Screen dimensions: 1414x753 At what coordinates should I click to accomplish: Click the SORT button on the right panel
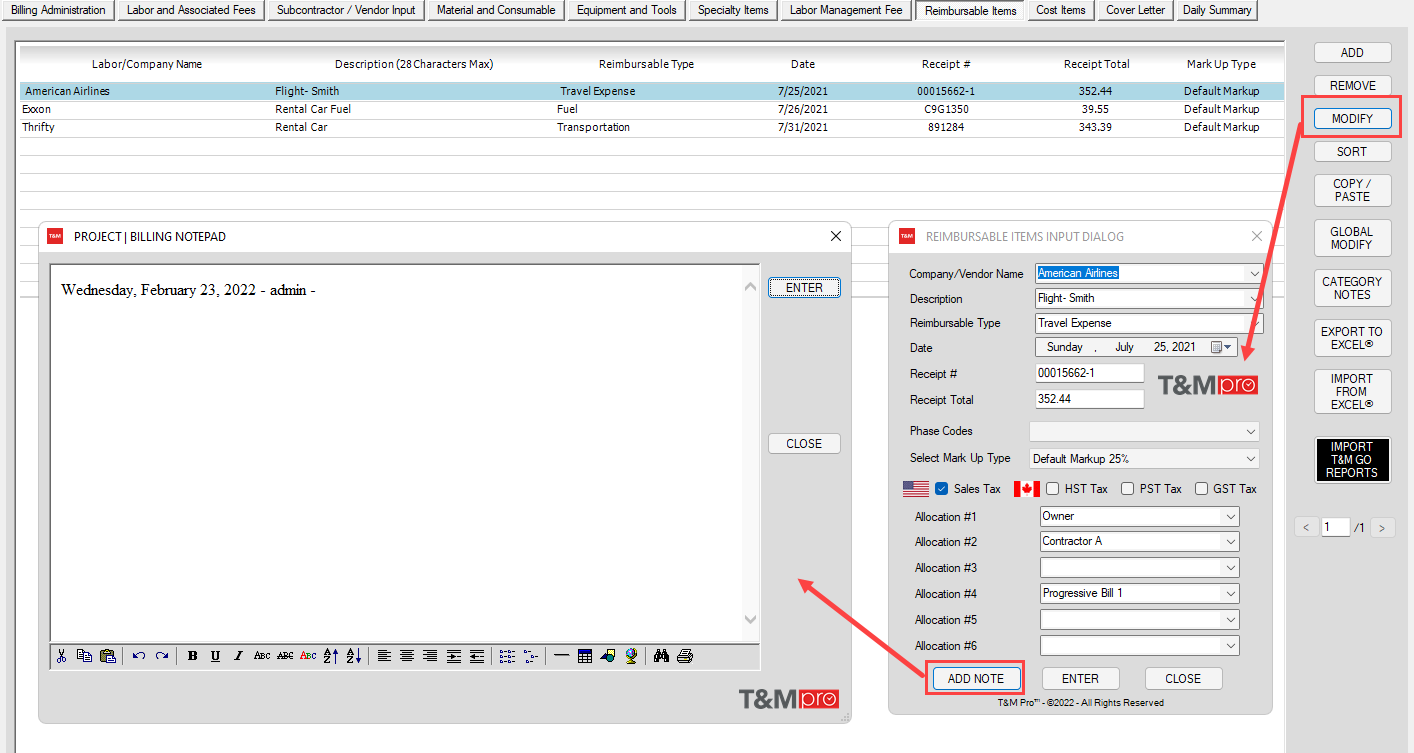1352,152
